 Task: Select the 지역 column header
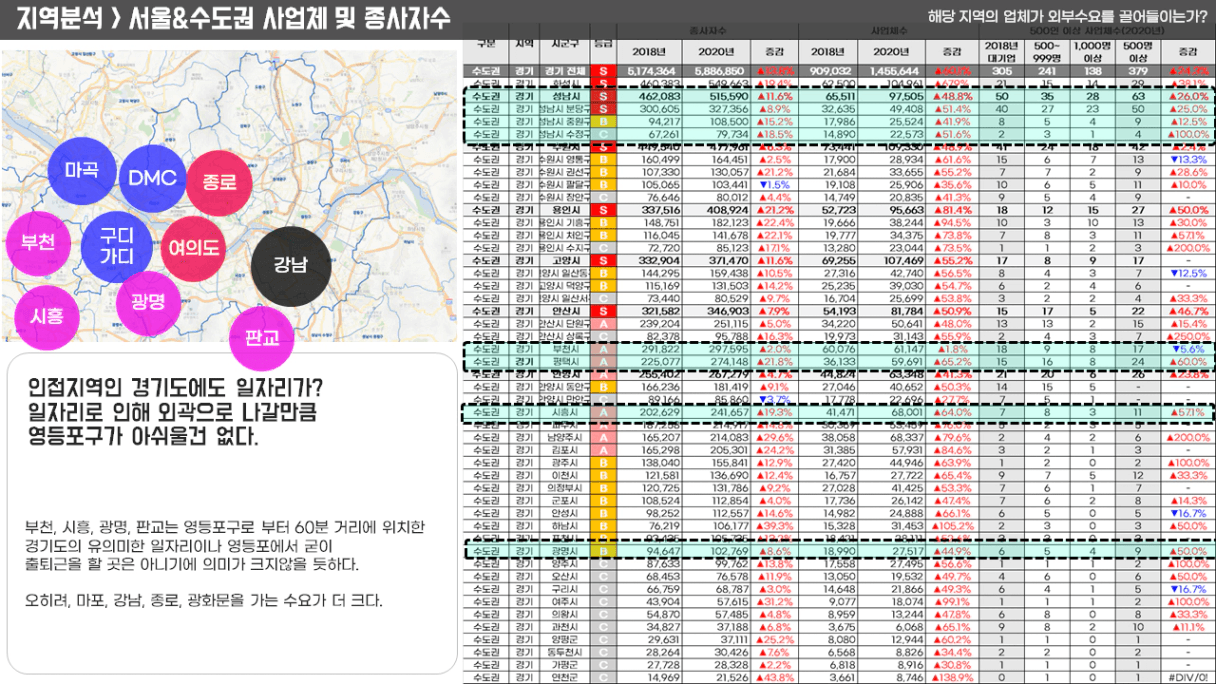point(523,44)
